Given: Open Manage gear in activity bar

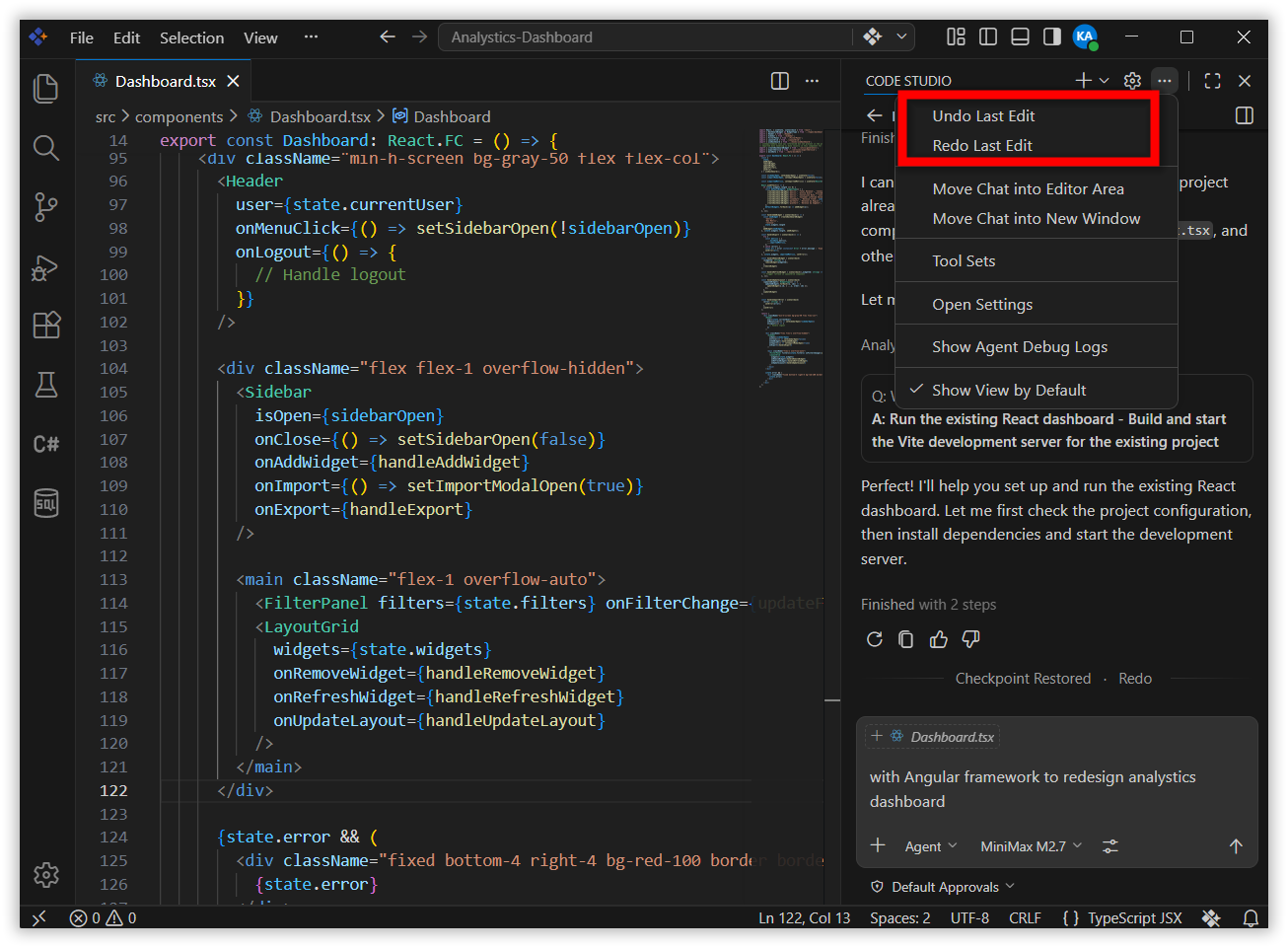Looking at the screenshot, I should coord(46,874).
